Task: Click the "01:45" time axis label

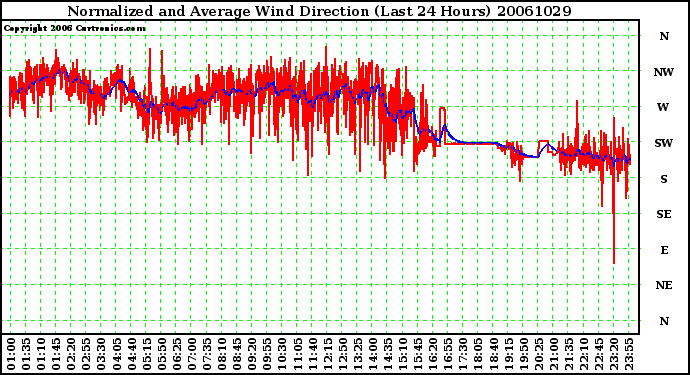Action: coord(56,354)
